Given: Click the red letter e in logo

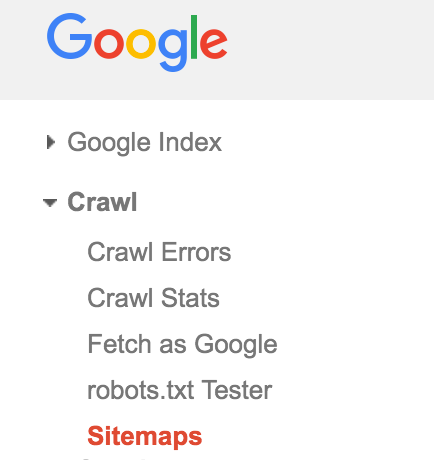Looking at the screenshot, I should 214,43.
